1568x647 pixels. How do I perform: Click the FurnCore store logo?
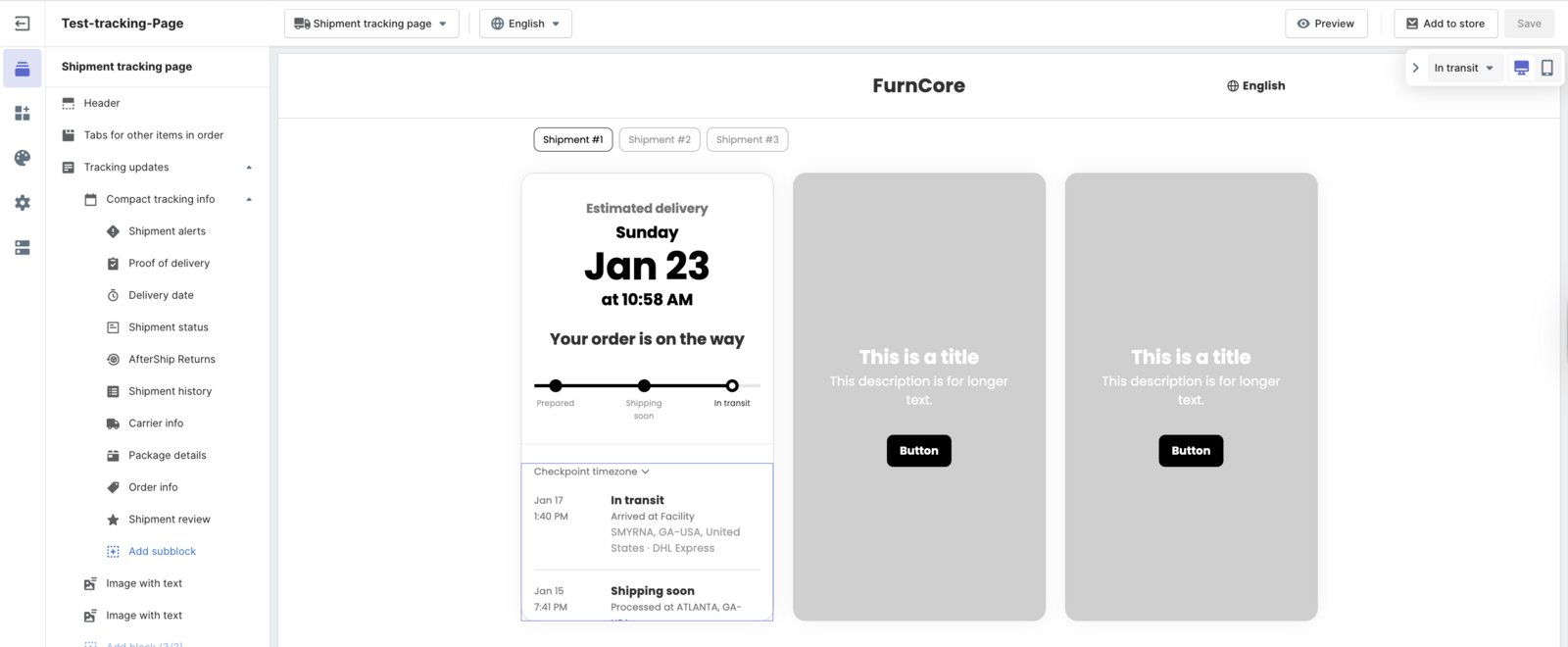(919, 86)
